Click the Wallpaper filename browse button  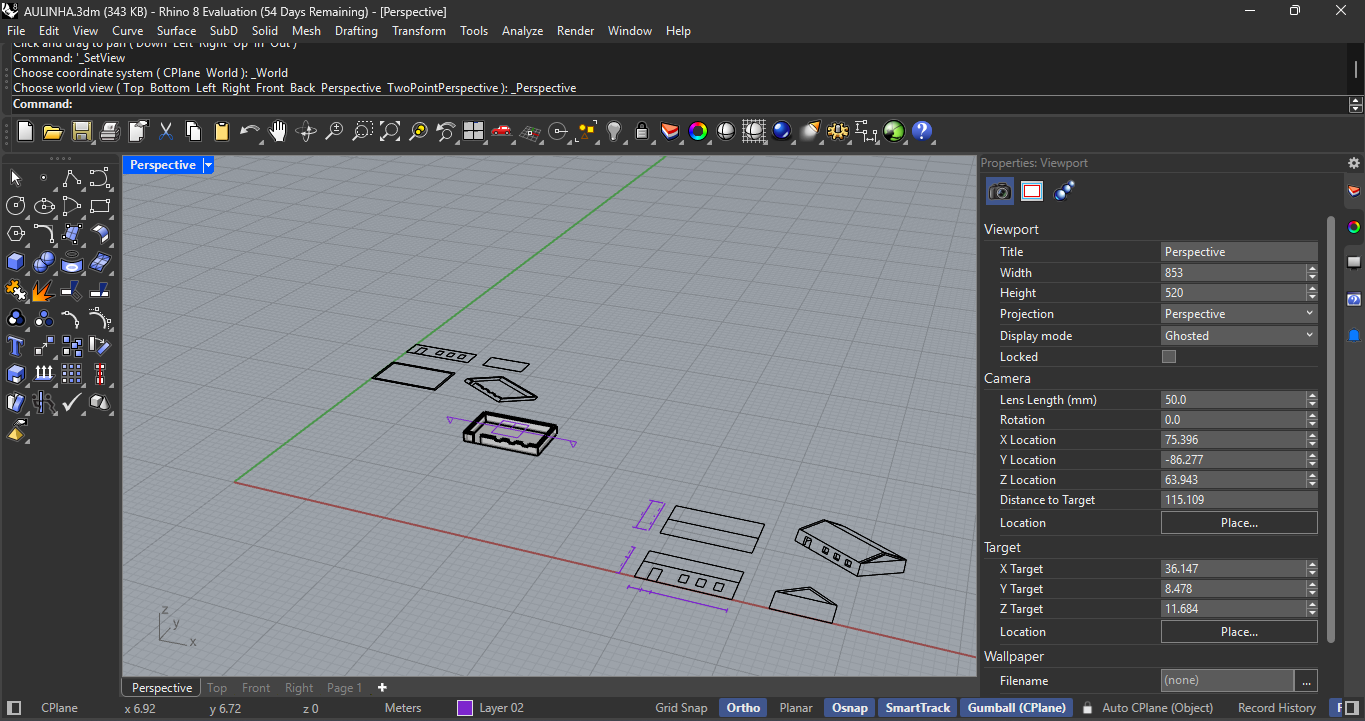pos(1306,680)
